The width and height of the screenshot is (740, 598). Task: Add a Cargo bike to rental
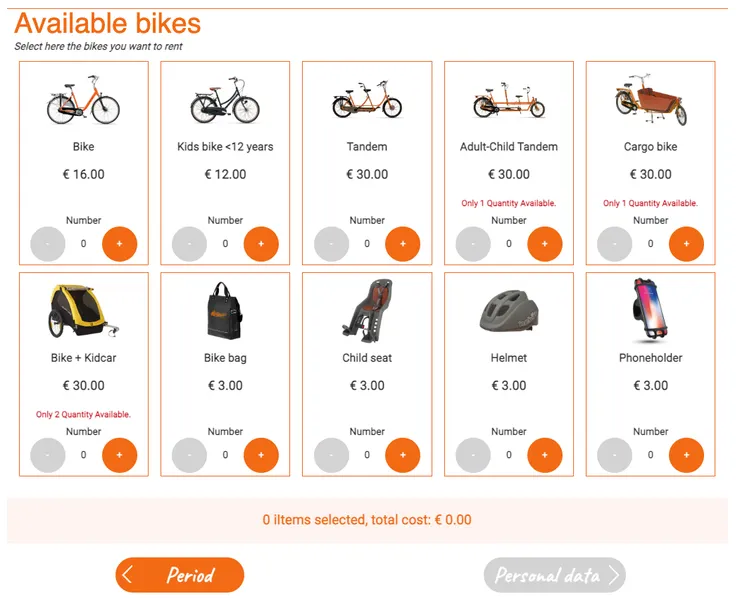686,243
